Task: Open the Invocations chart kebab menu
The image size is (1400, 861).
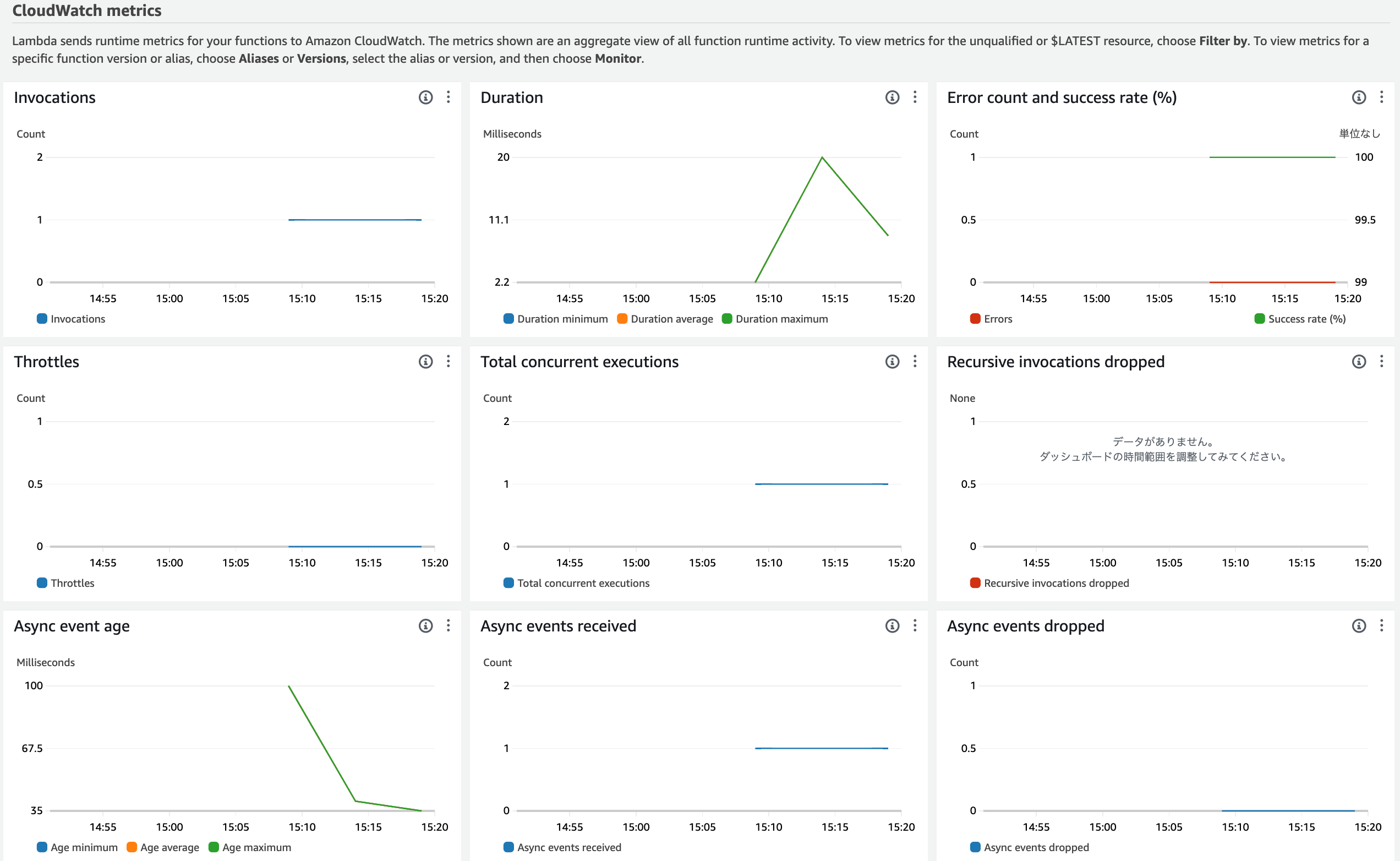Action: click(x=449, y=97)
